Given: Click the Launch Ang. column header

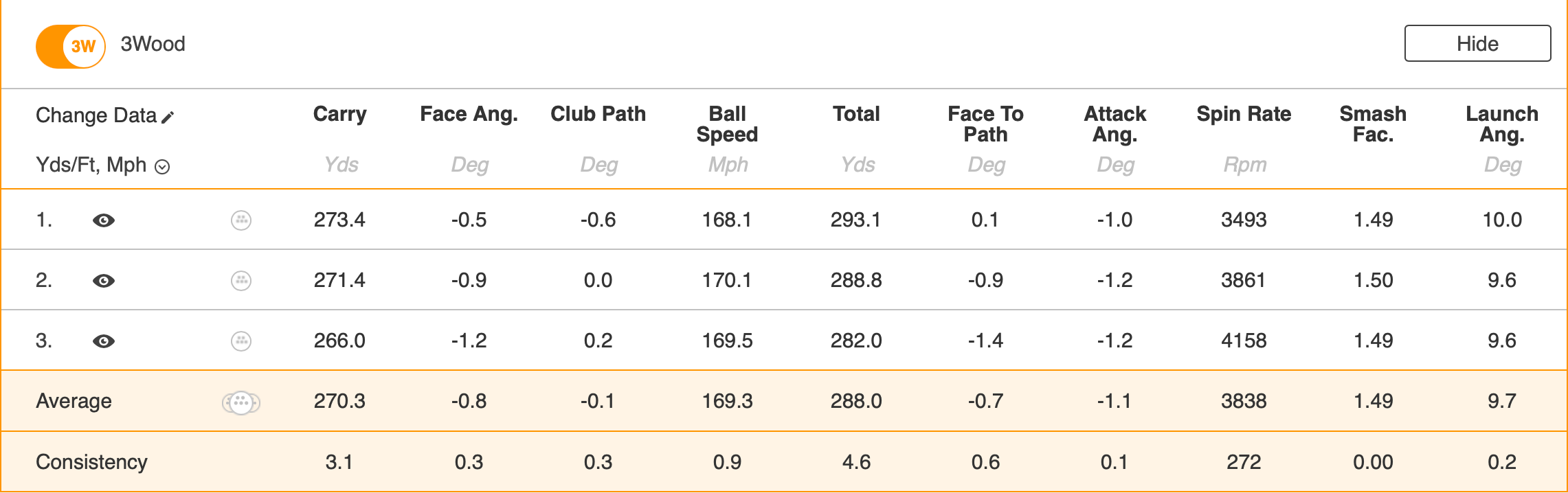Looking at the screenshot, I should click(x=1502, y=124).
